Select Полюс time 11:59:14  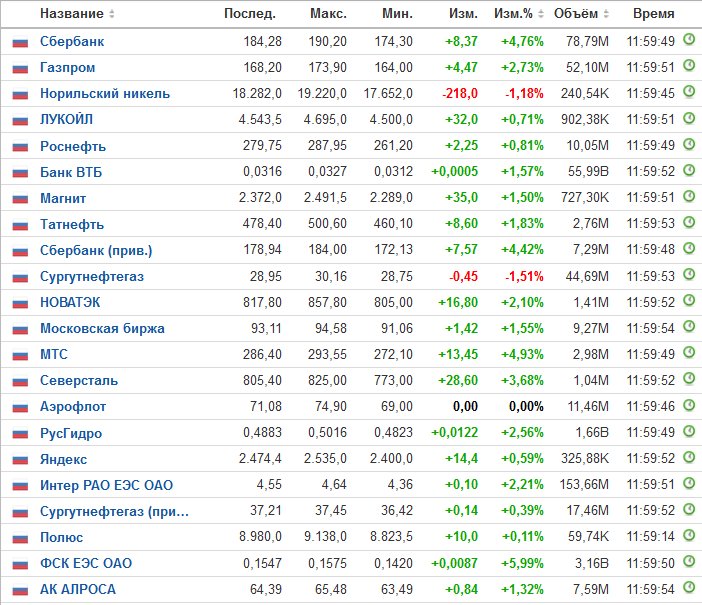(651, 537)
